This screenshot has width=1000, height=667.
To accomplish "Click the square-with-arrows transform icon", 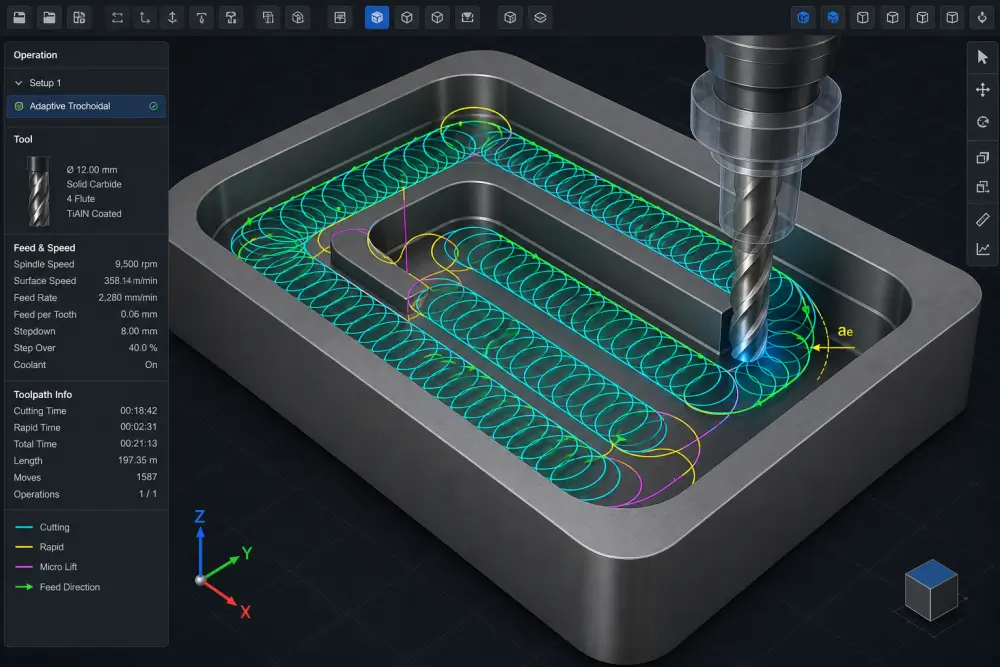I will click(x=983, y=187).
